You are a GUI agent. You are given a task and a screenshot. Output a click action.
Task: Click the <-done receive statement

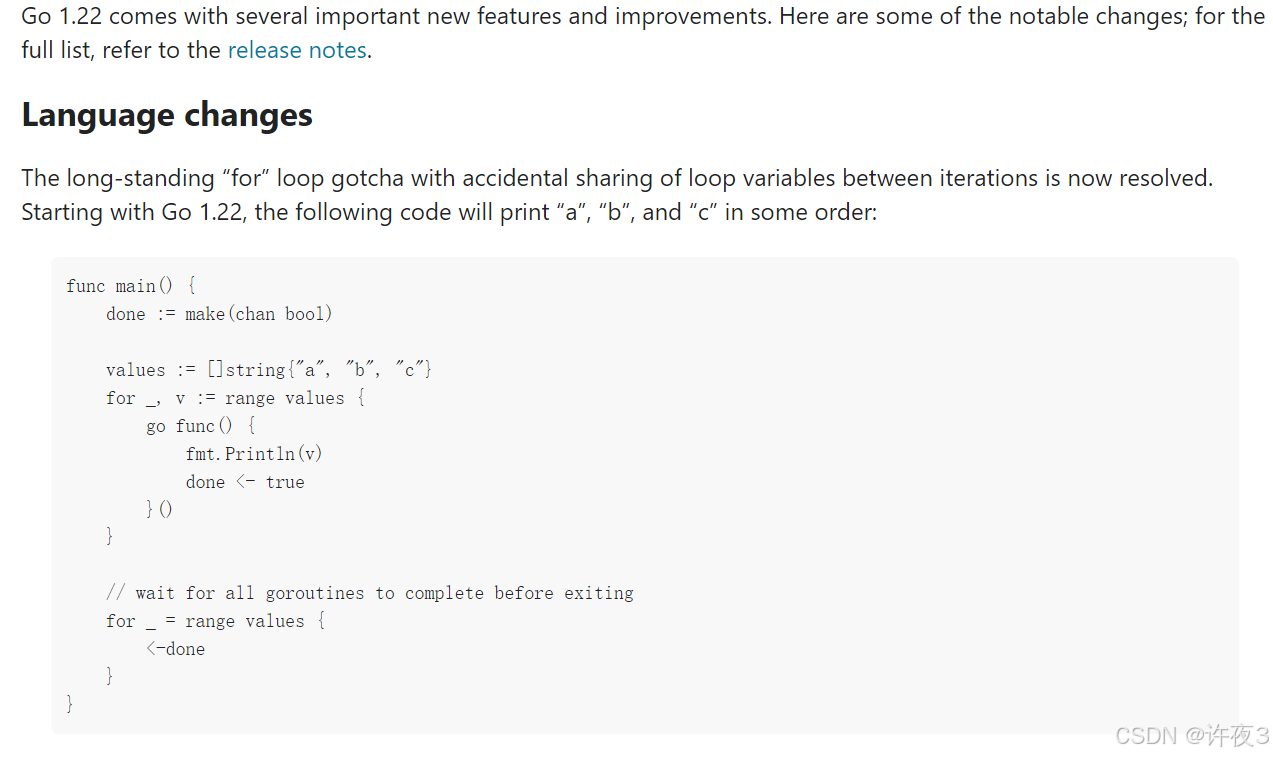click(175, 649)
